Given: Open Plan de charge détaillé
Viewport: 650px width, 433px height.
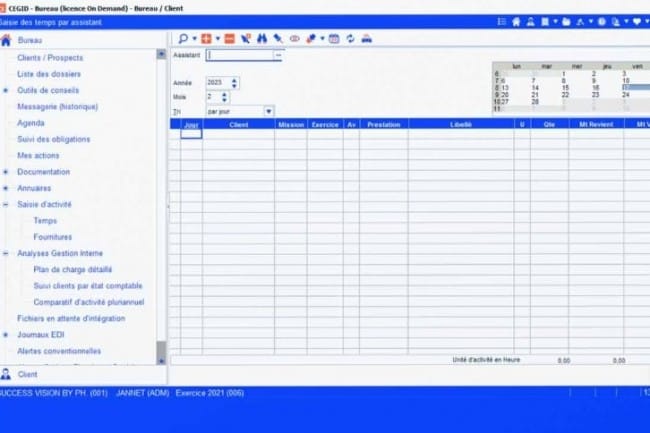Looking at the screenshot, I should pos(72,270).
